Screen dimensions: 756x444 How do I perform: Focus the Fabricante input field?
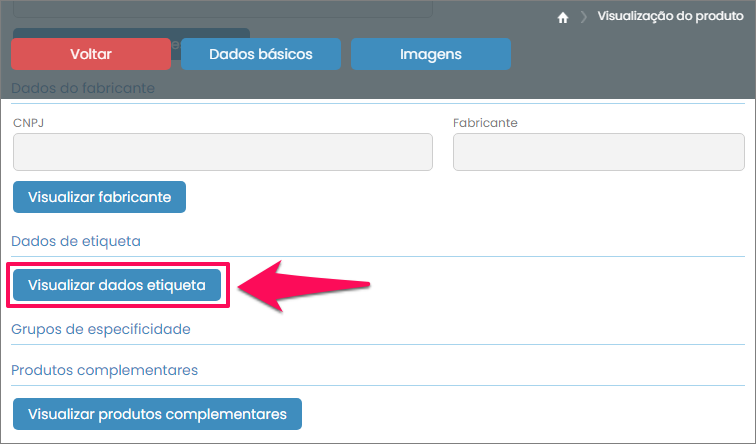click(598, 152)
